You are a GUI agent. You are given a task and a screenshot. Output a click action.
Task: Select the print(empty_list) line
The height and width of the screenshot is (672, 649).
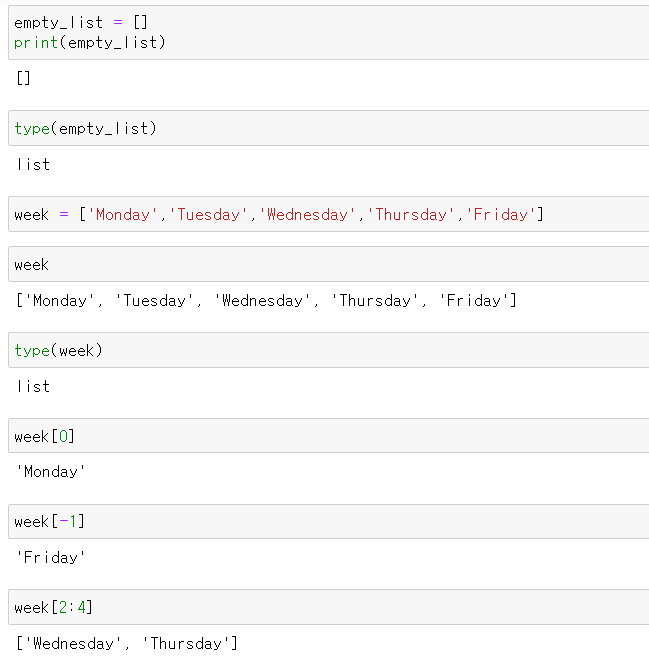(90, 42)
